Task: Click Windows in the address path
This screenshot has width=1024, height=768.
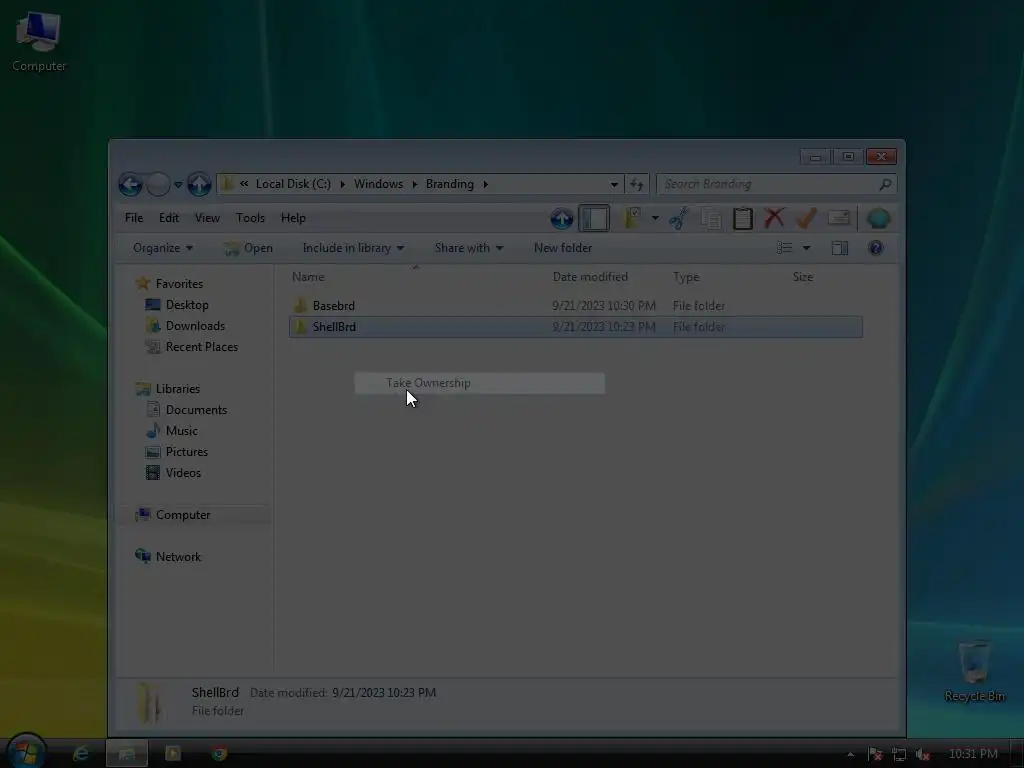Action: pyautogui.click(x=378, y=184)
